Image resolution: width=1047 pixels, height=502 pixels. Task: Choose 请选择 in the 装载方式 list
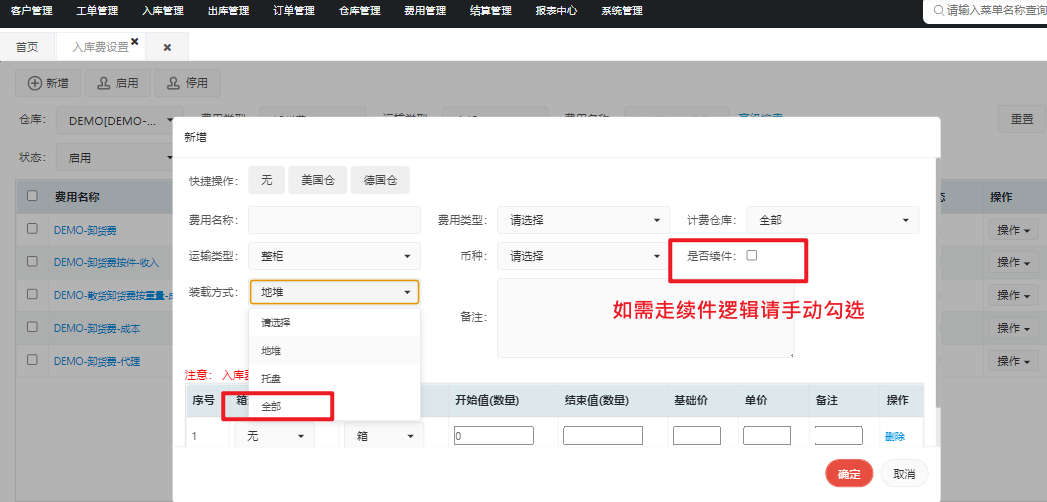(335, 322)
